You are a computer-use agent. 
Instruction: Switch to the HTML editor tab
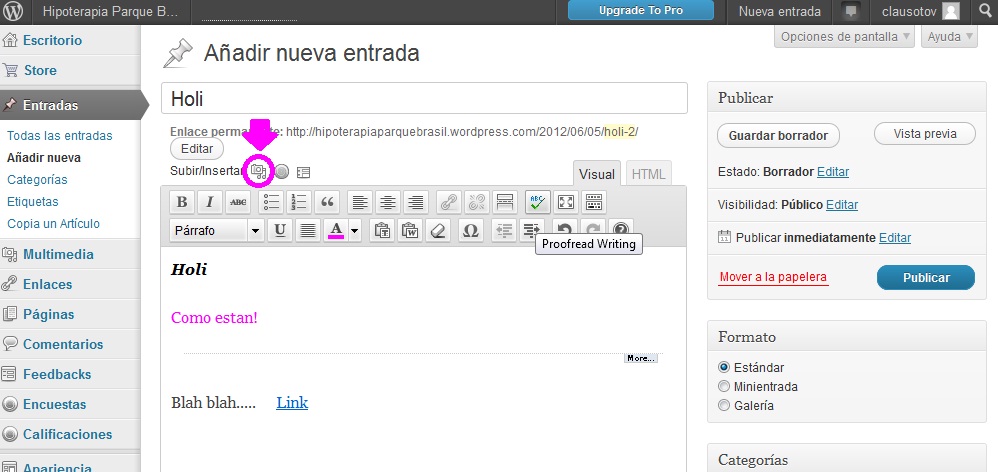pos(649,174)
